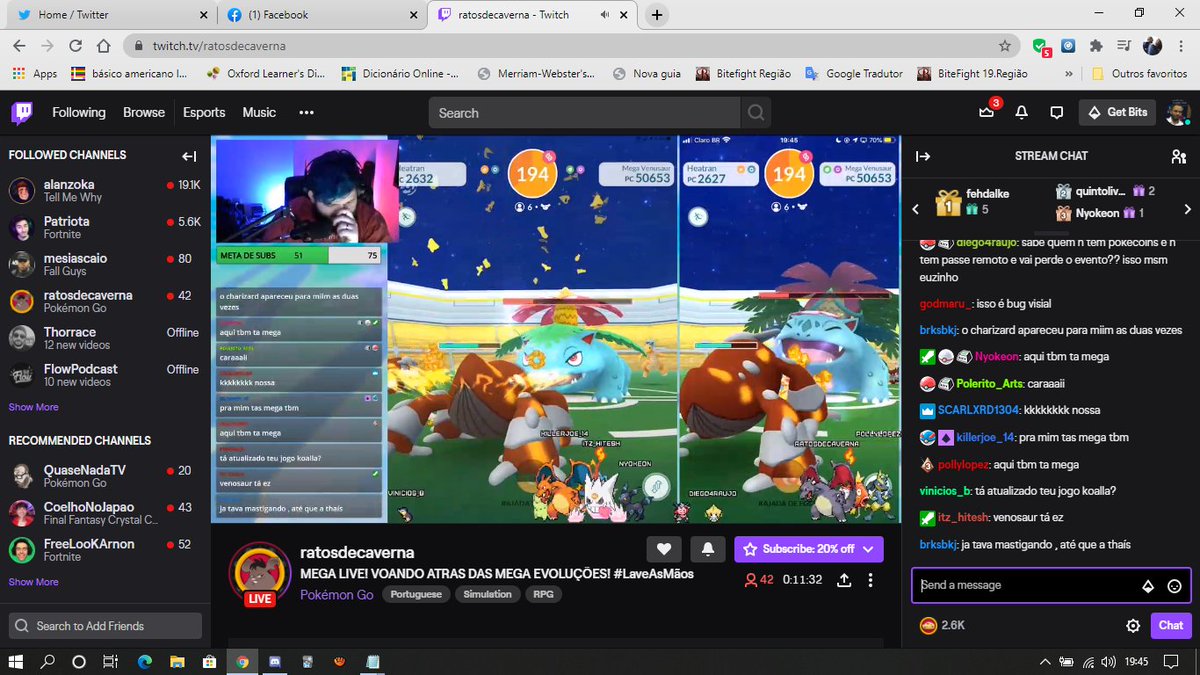The image size is (1200, 675).
Task: Reload the page in Chrome
Action: pyautogui.click(x=75, y=46)
